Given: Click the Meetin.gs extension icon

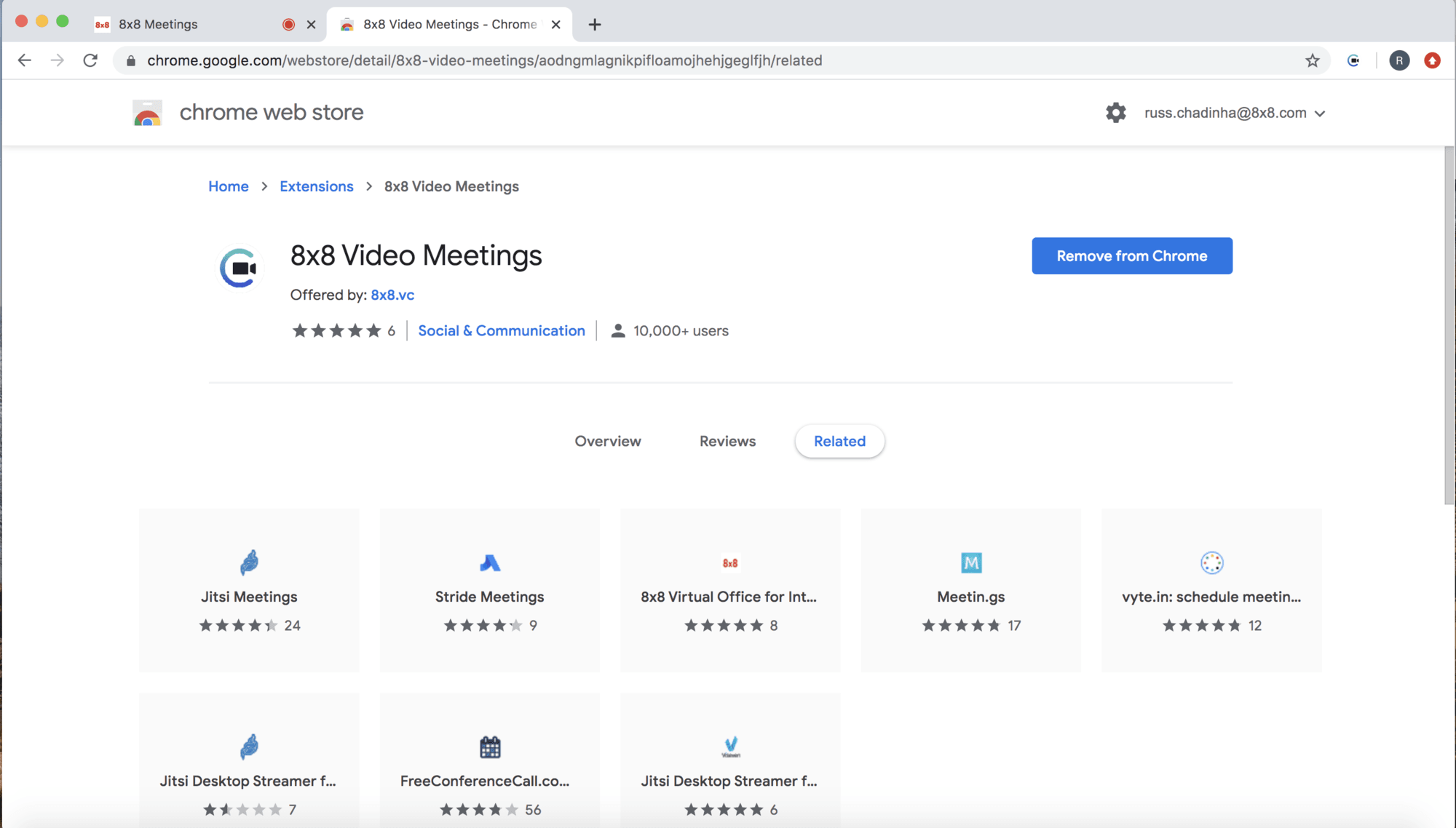Looking at the screenshot, I should pos(970,562).
